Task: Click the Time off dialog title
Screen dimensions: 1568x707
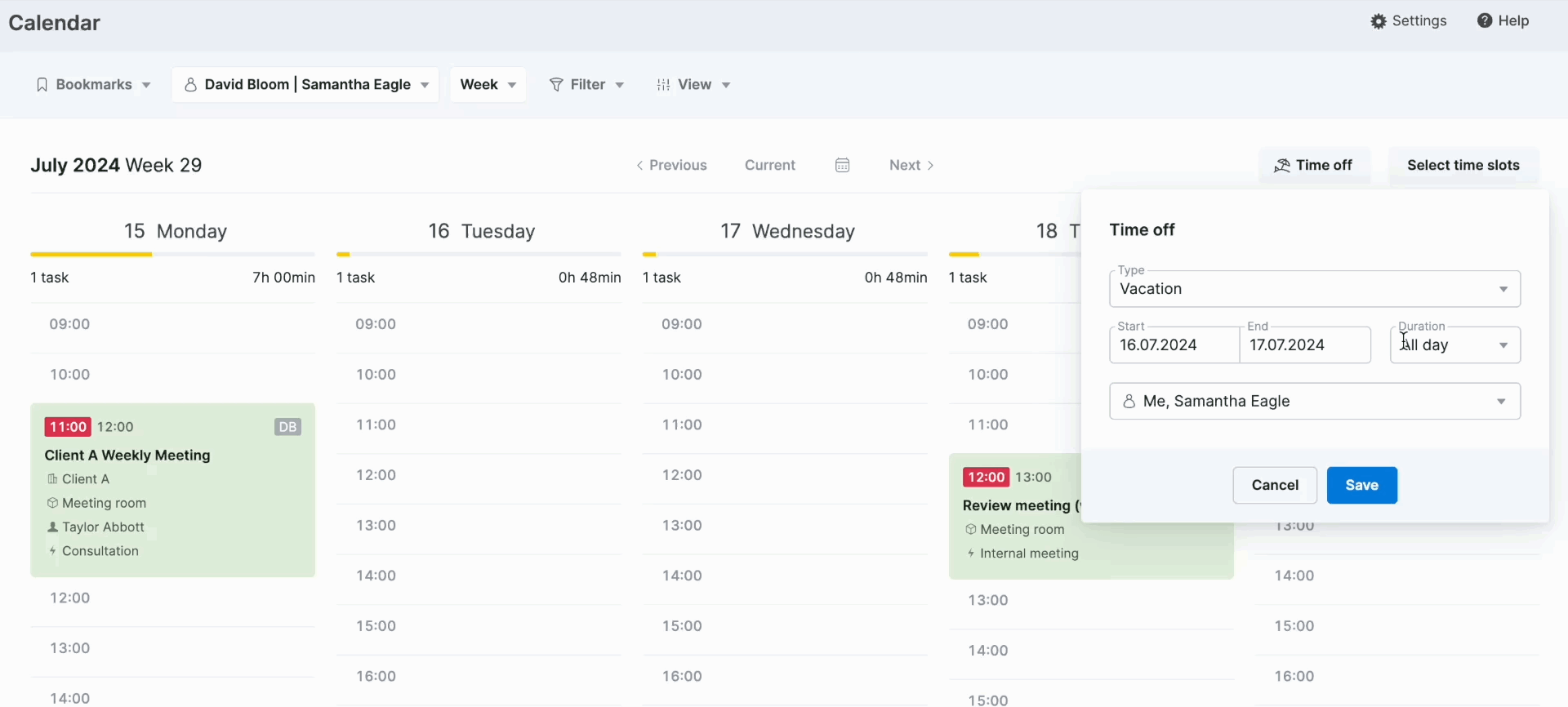Action: tap(1142, 230)
